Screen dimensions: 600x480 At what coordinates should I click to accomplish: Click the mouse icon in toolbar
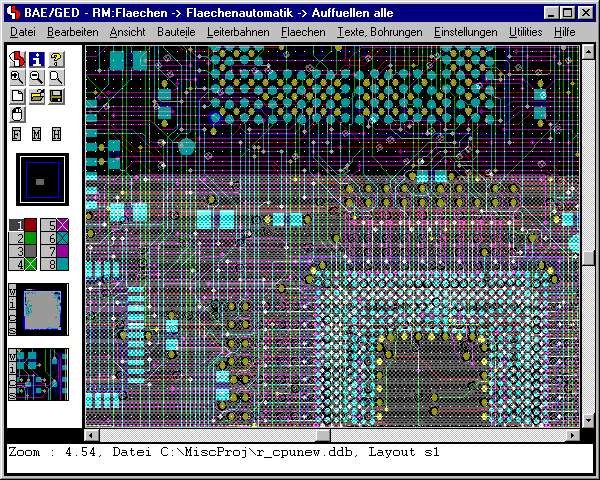point(17,114)
